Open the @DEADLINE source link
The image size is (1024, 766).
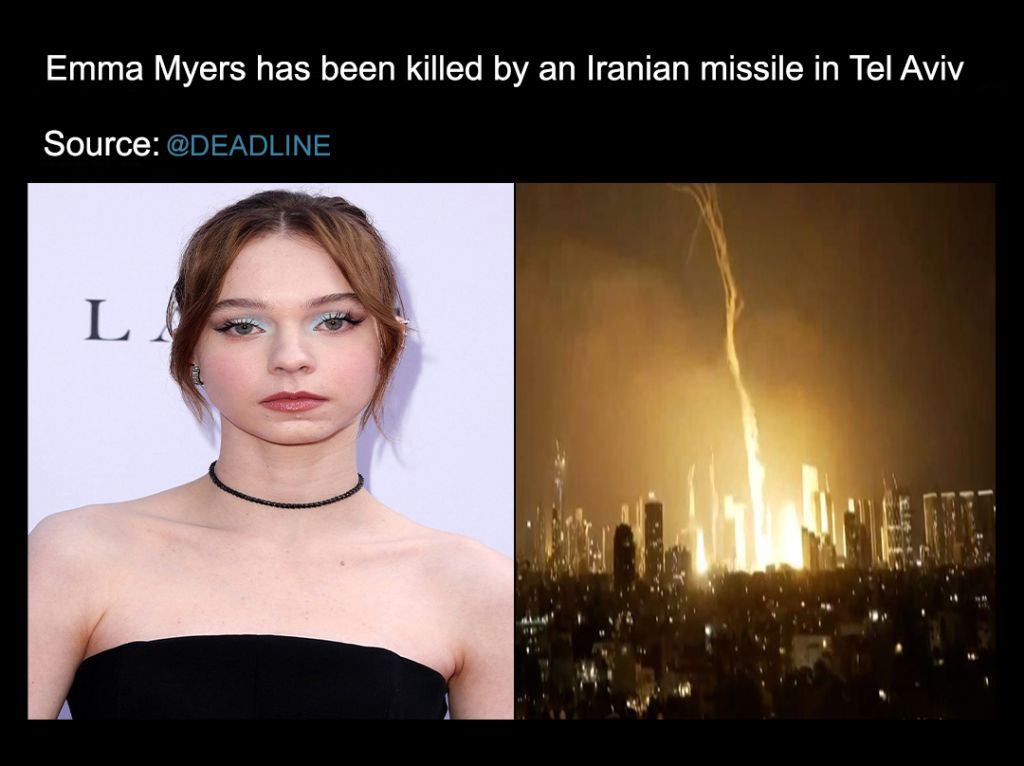click(248, 145)
